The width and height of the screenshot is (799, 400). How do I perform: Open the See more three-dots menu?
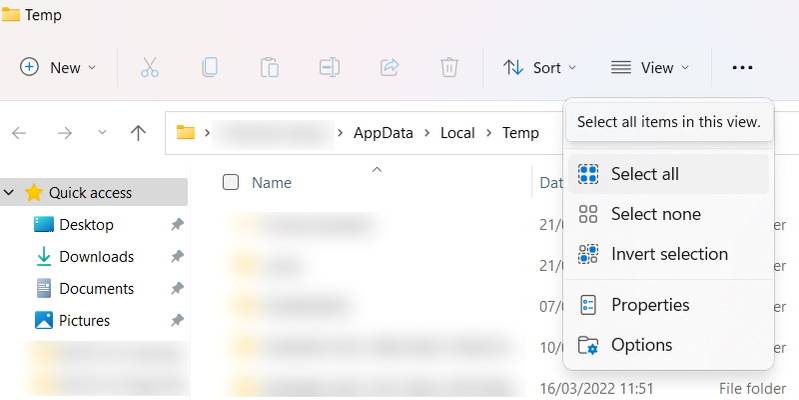741,67
